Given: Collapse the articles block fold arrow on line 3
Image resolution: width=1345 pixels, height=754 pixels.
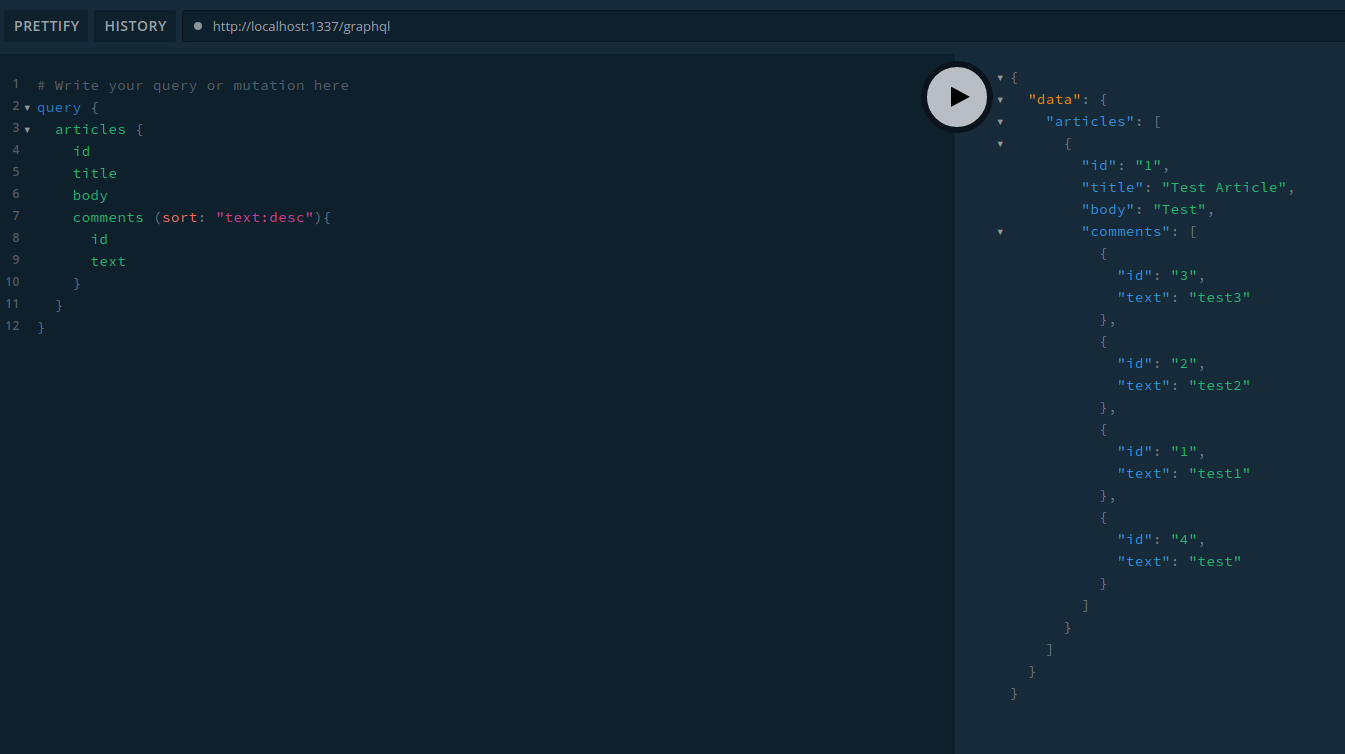Looking at the screenshot, I should click(x=27, y=130).
